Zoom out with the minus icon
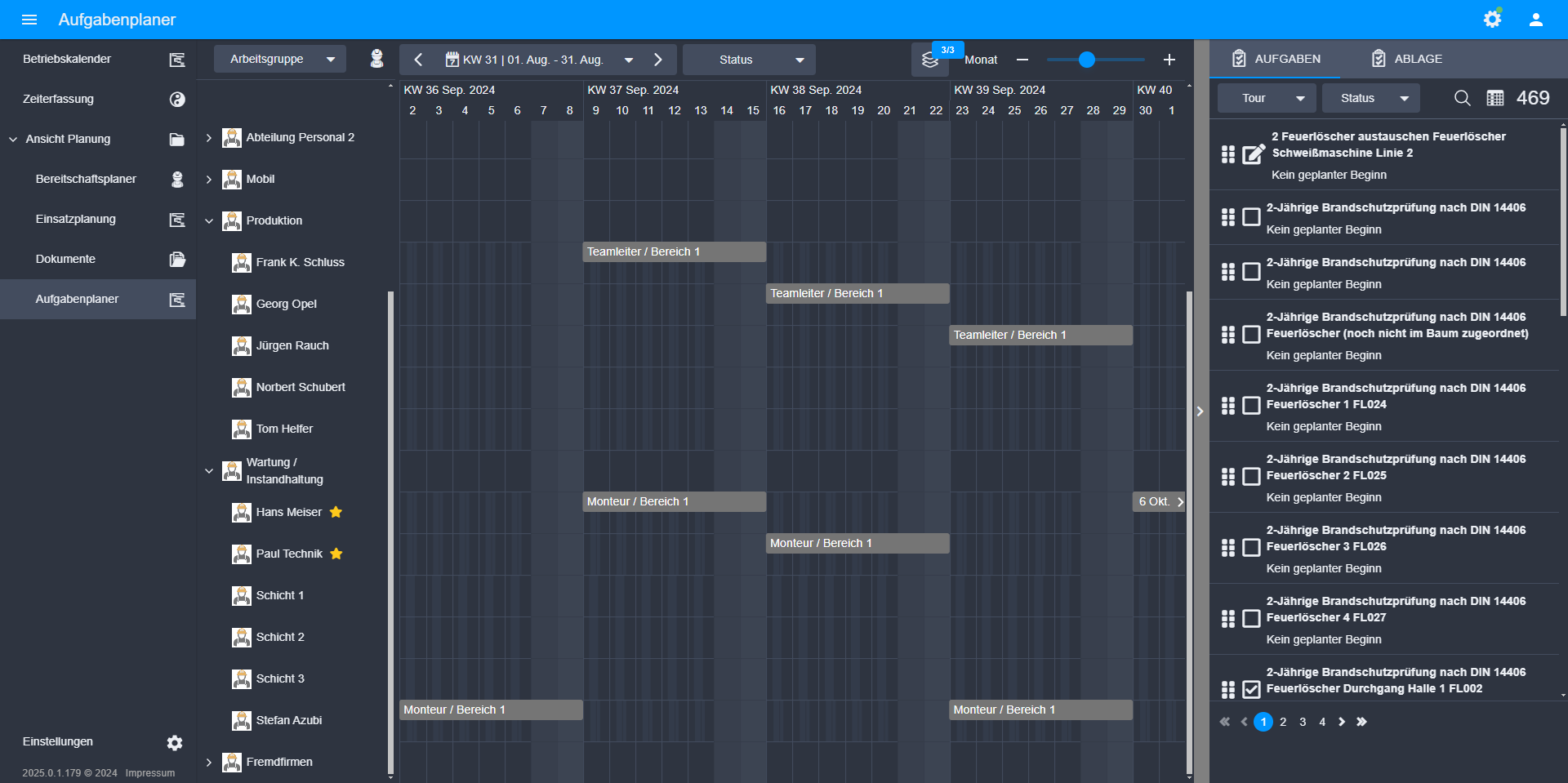 point(1022,60)
